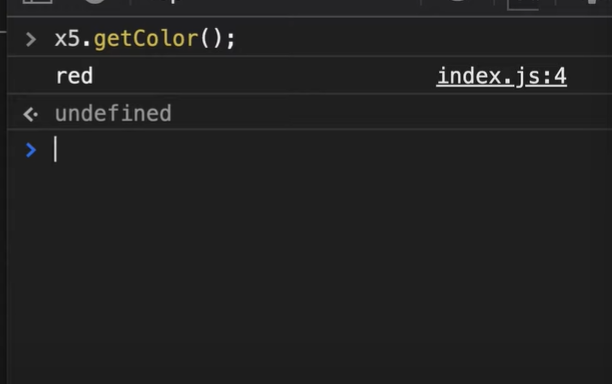Click the empty console area below prompt
The image size is (612, 384).
(x=308, y=273)
